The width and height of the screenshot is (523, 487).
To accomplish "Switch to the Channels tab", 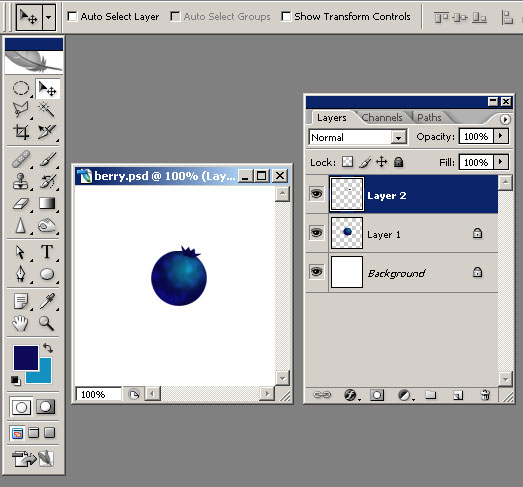I will (382, 117).
